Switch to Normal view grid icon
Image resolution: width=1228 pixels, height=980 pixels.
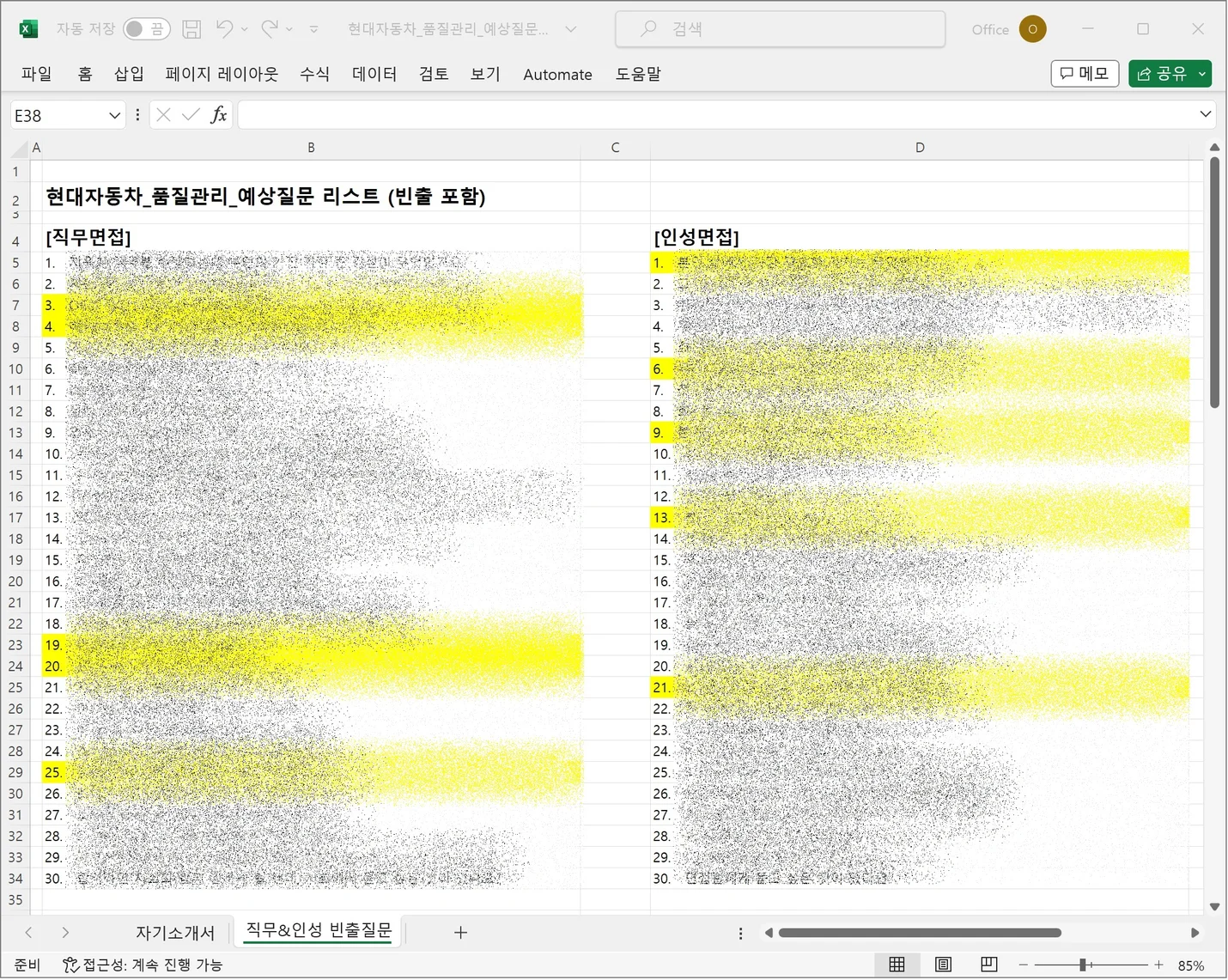tap(897, 965)
